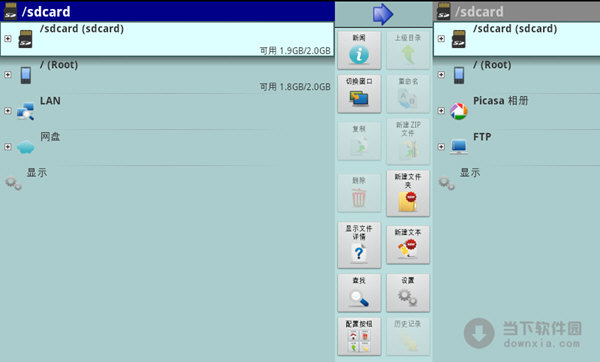The width and height of the screenshot is (600, 362).
Task: Click the 可用 1.9GB/2.0GB free space text
Action: point(295,51)
